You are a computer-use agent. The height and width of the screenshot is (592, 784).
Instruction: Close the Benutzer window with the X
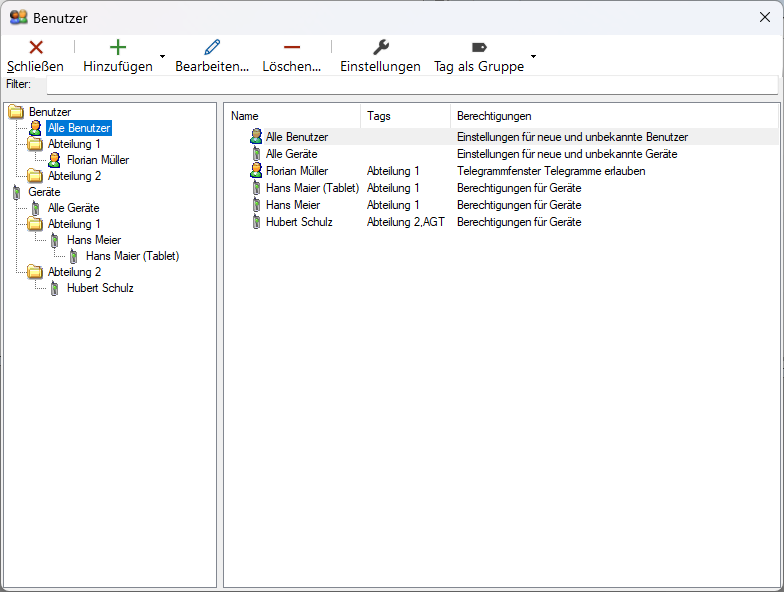pos(764,18)
